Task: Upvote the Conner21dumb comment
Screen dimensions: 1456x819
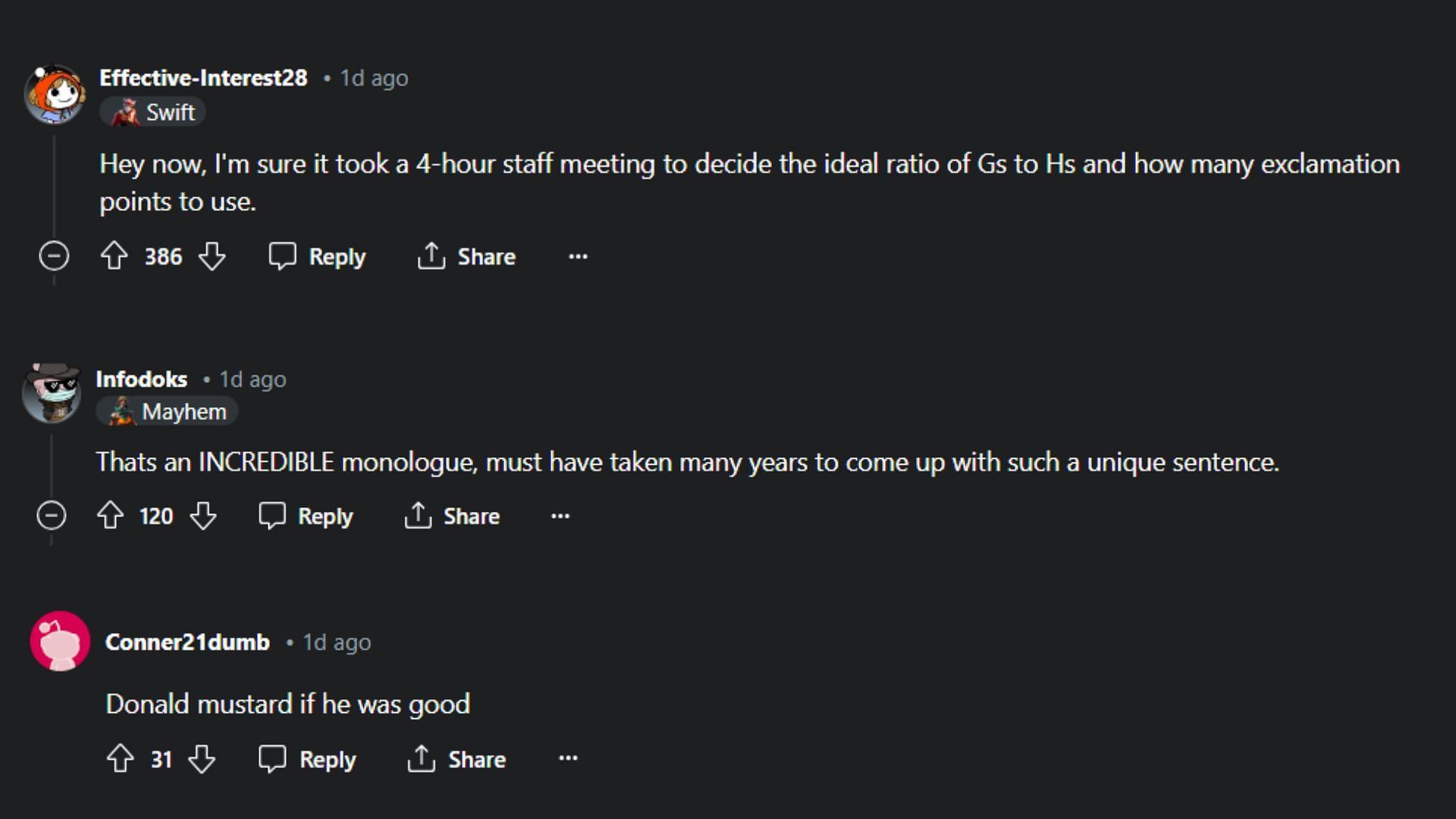Action: (x=120, y=758)
